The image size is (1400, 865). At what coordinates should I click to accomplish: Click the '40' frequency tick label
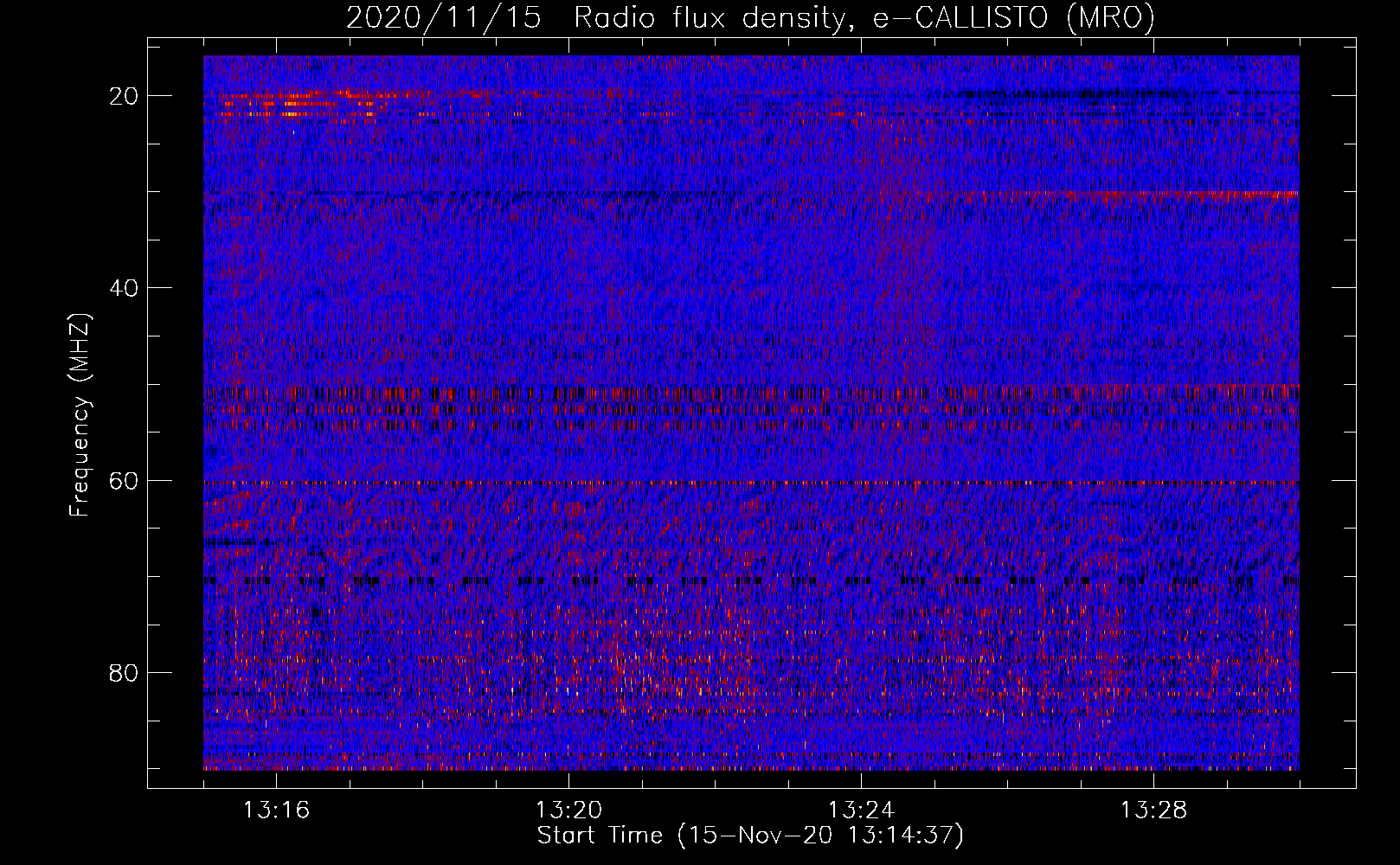click(125, 288)
